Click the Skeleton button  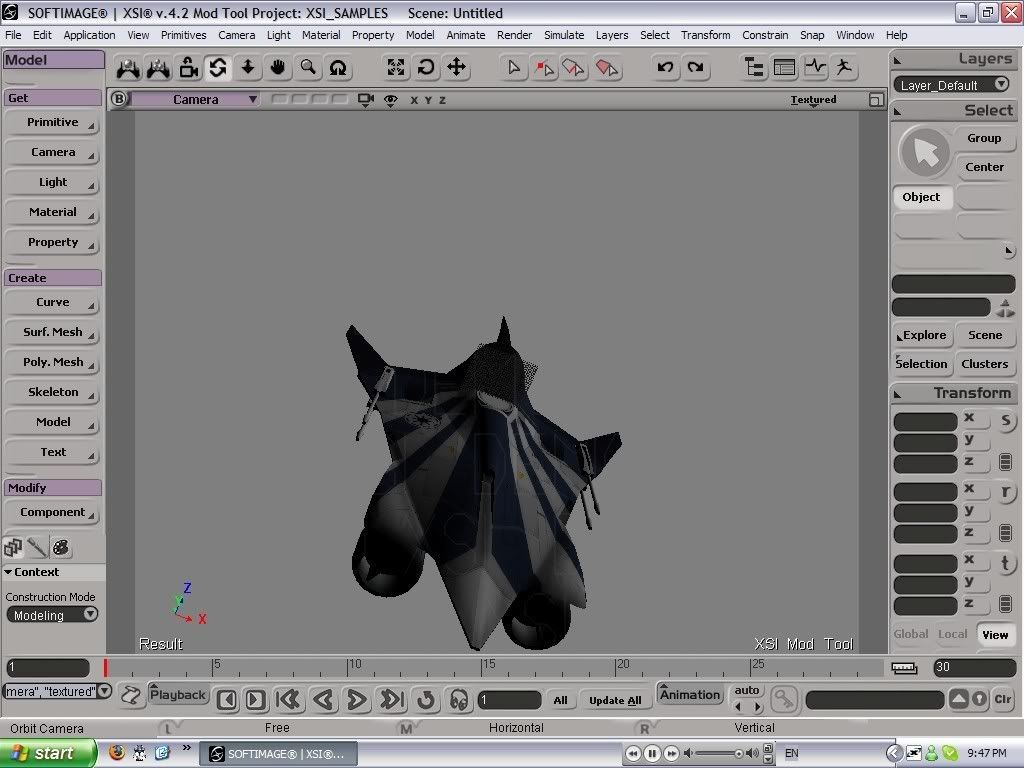pyautogui.click(x=52, y=392)
